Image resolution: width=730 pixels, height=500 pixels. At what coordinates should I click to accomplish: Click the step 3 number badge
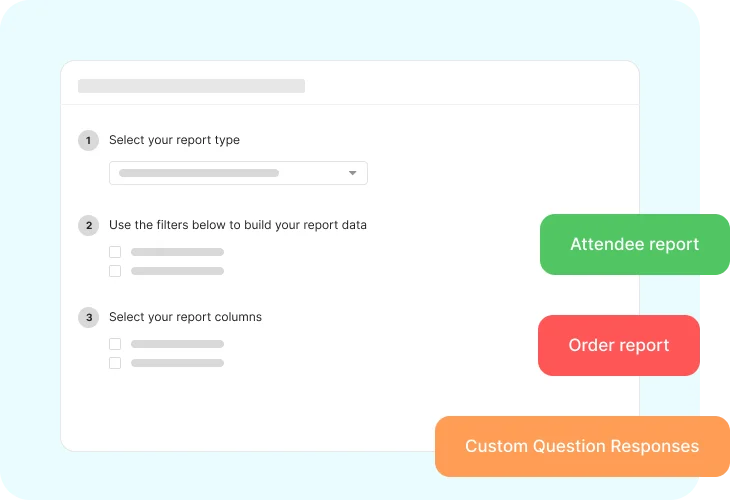coord(88,318)
